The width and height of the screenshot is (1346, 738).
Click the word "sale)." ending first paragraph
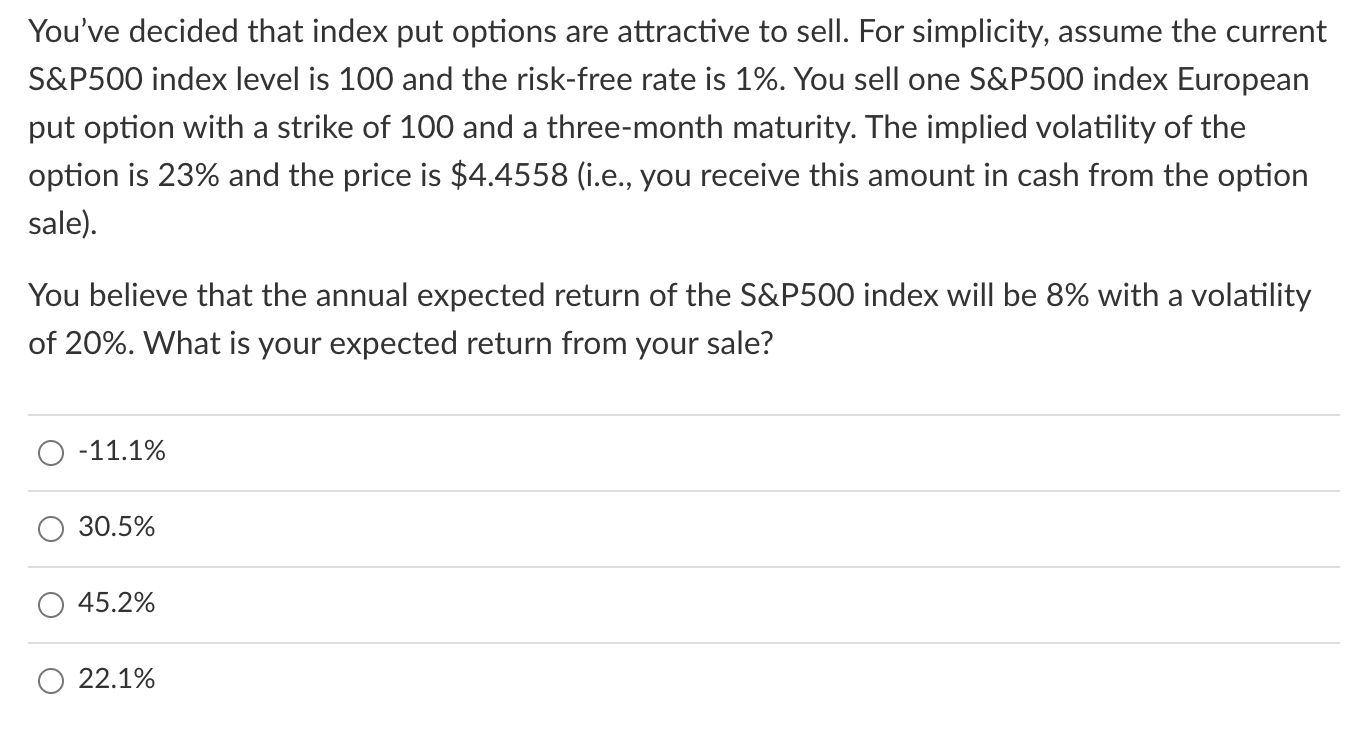[x=63, y=223]
